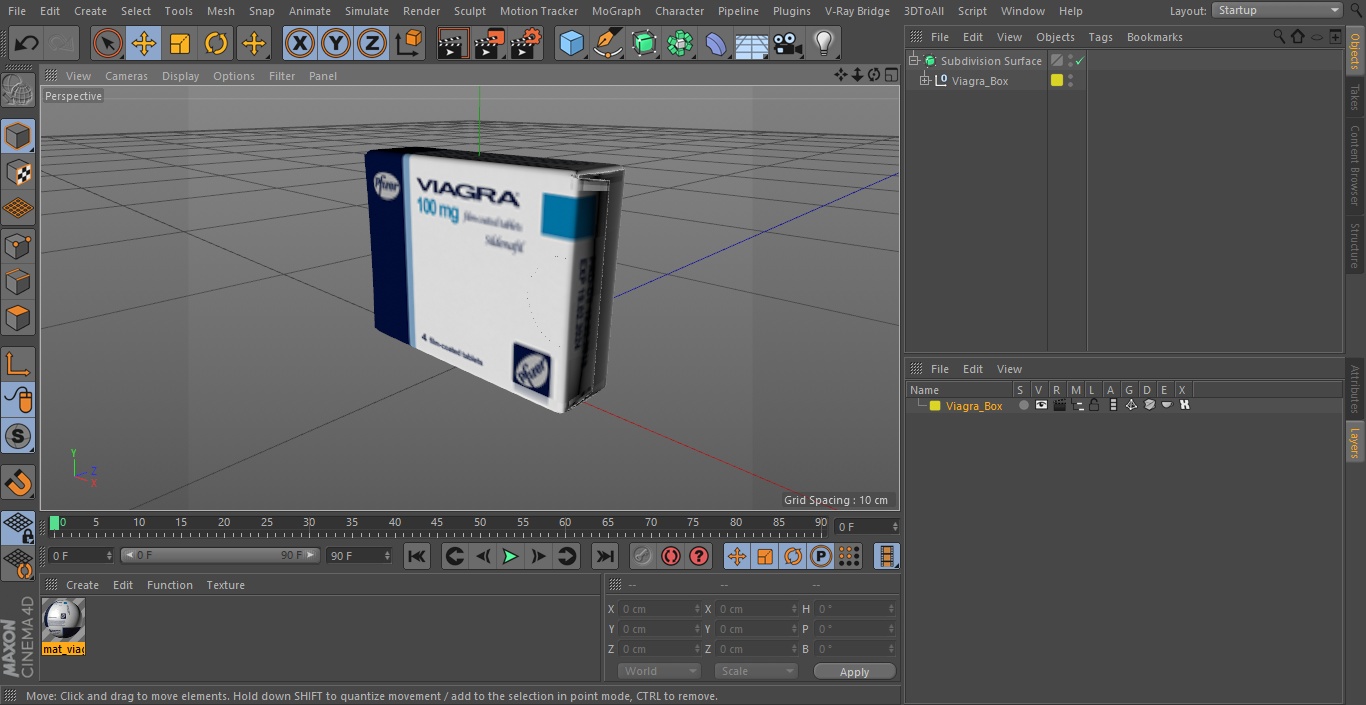Image resolution: width=1366 pixels, height=705 pixels.
Task: Click the X position field stepper
Action: tap(697, 609)
